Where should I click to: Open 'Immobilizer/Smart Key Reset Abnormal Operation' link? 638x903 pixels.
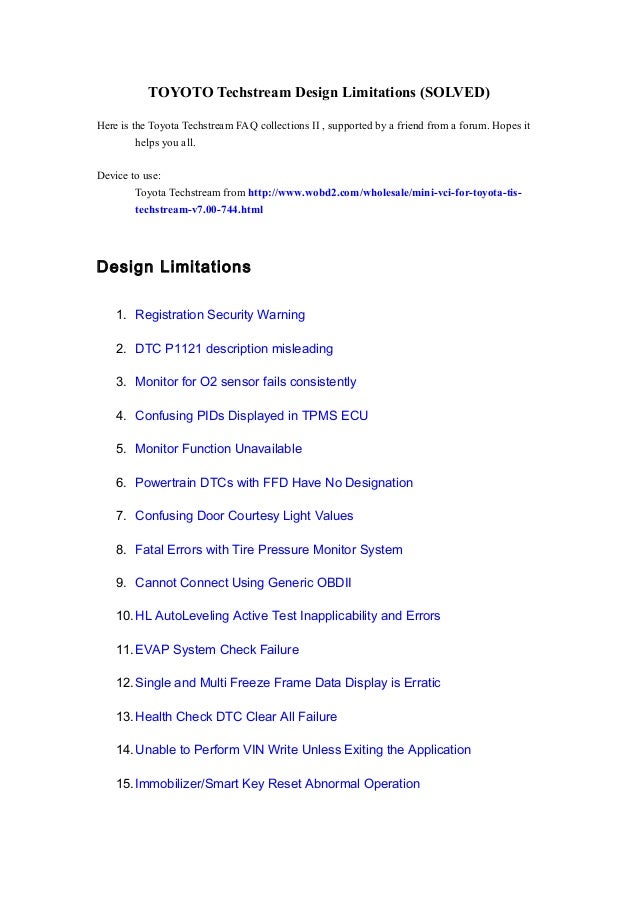(277, 783)
